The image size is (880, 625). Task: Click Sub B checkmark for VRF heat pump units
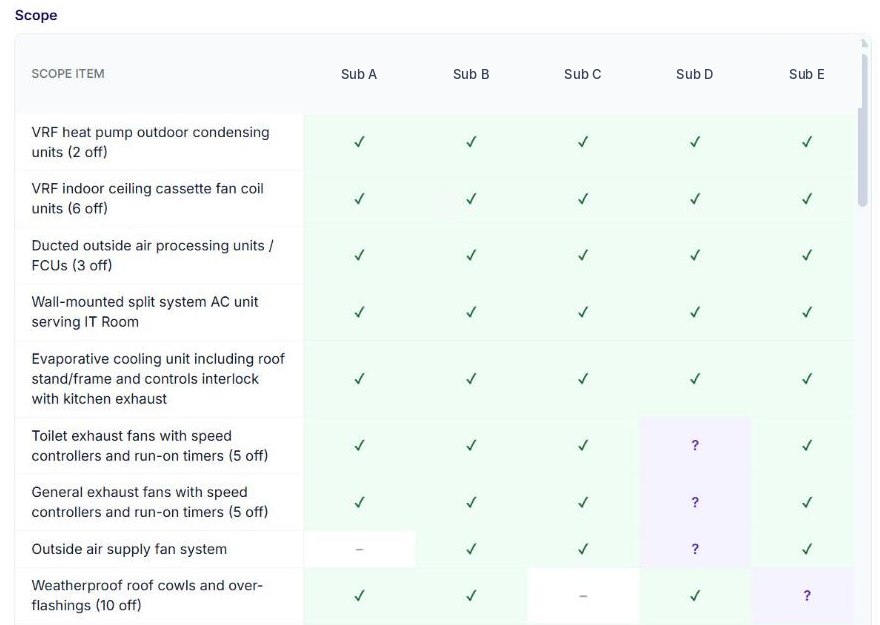471,142
